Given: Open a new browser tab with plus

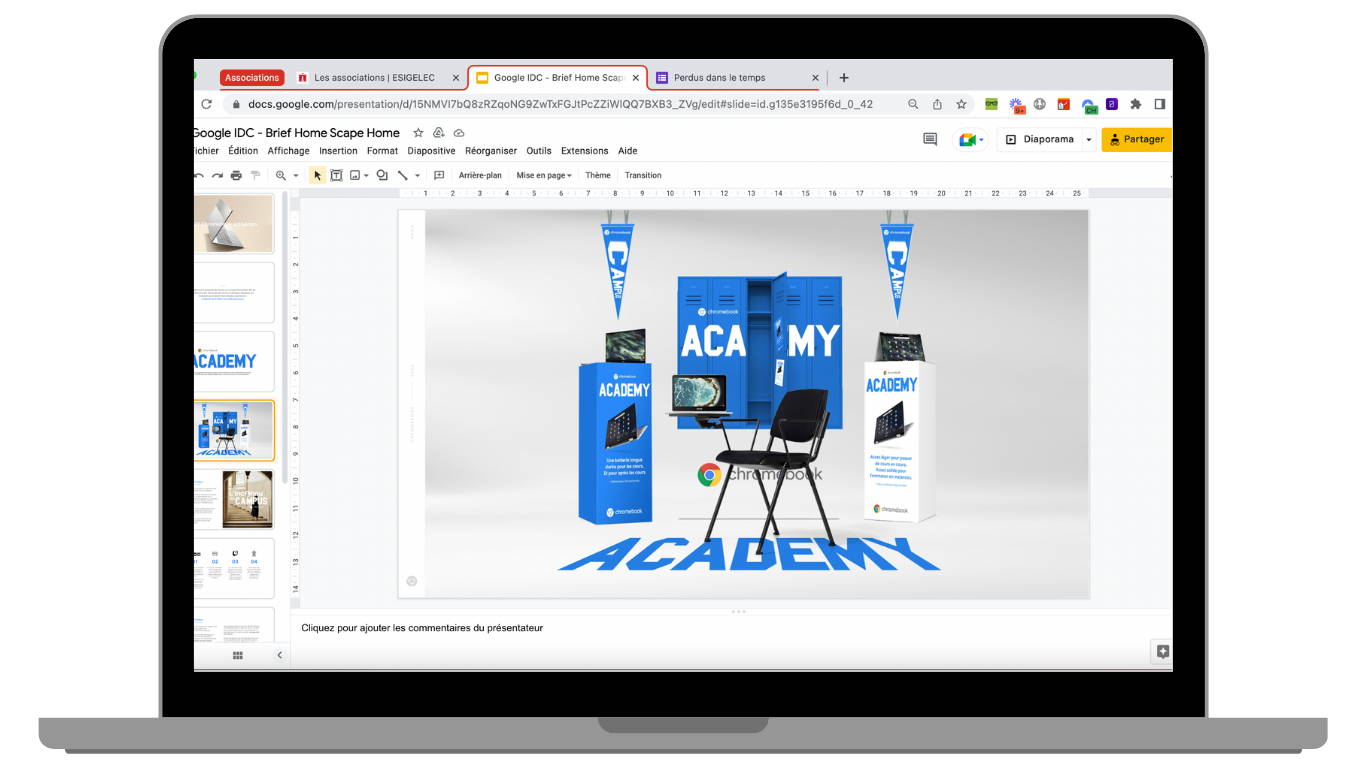Looking at the screenshot, I should point(844,77).
